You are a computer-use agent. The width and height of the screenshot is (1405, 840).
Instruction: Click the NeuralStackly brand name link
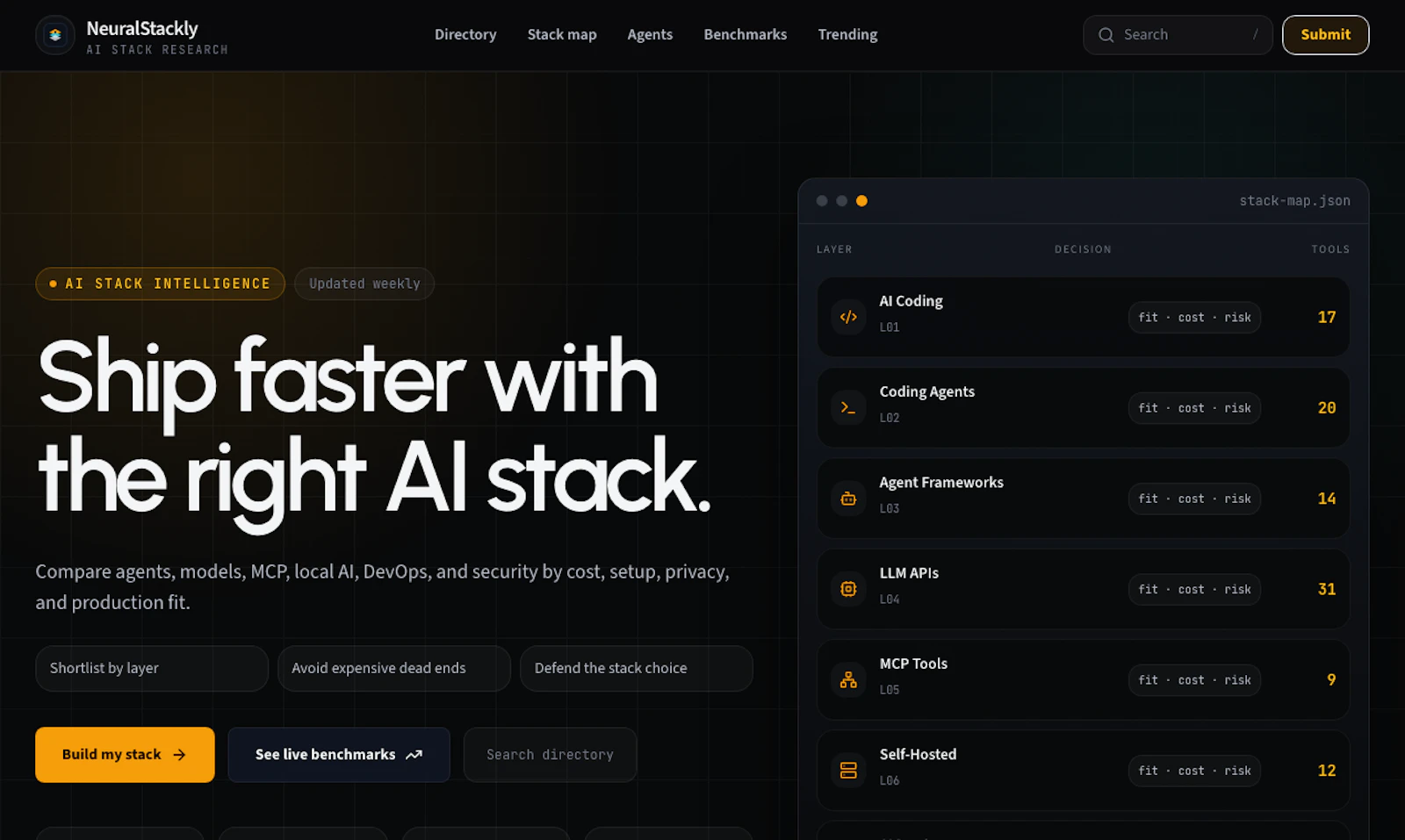click(x=142, y=28)
